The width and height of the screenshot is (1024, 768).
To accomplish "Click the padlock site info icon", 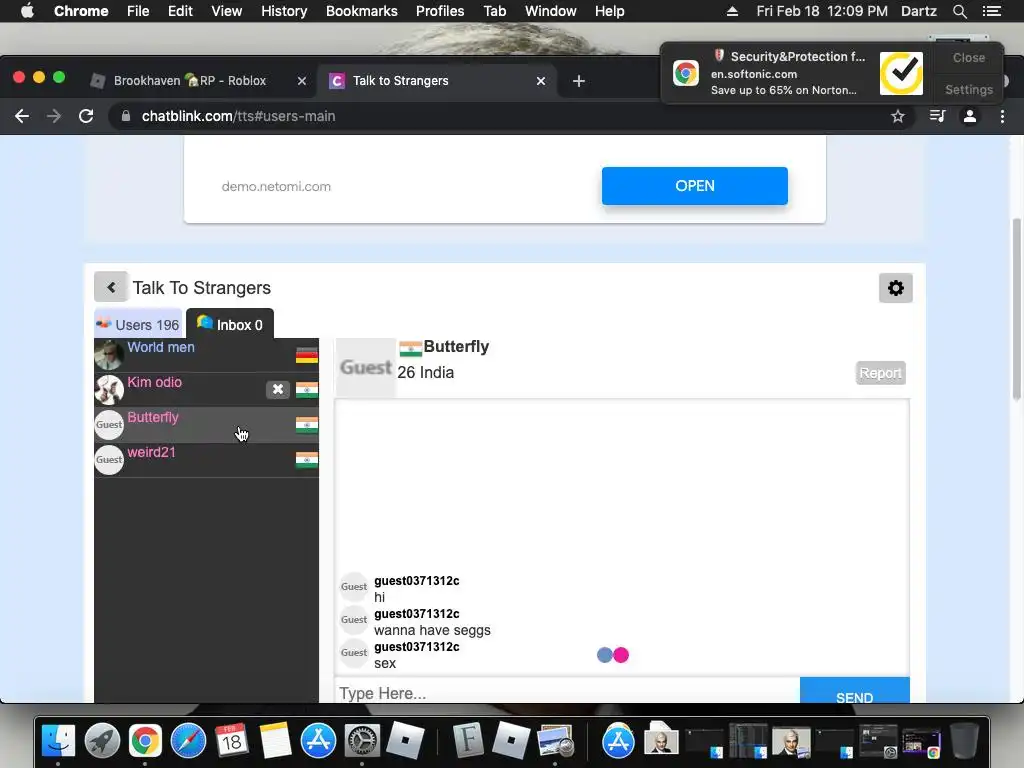I will 125,116.
